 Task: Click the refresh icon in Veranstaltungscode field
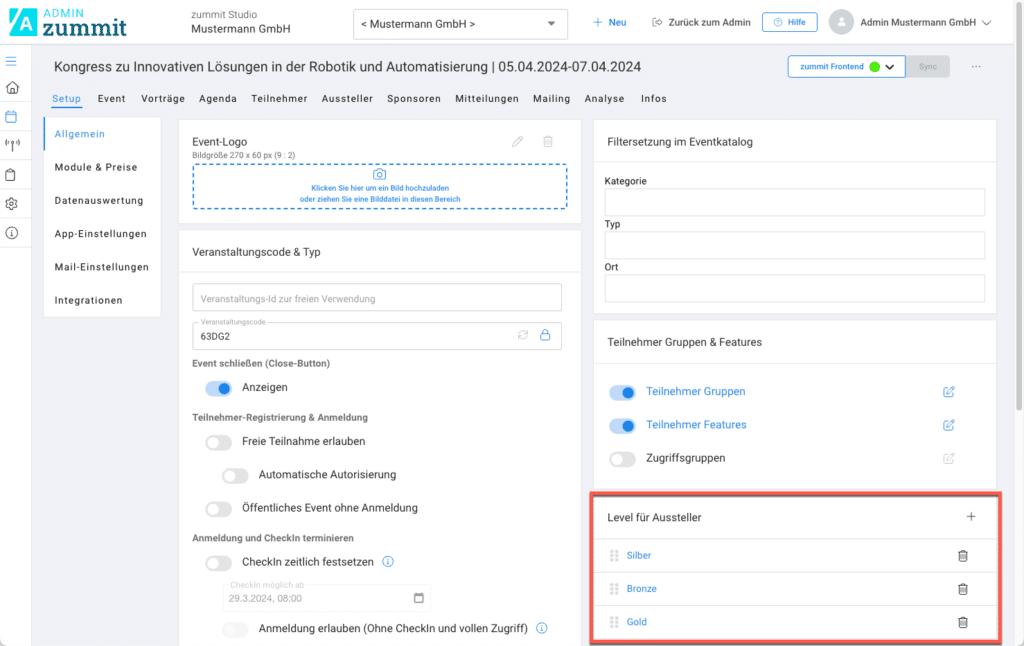(x=523, y=335)
